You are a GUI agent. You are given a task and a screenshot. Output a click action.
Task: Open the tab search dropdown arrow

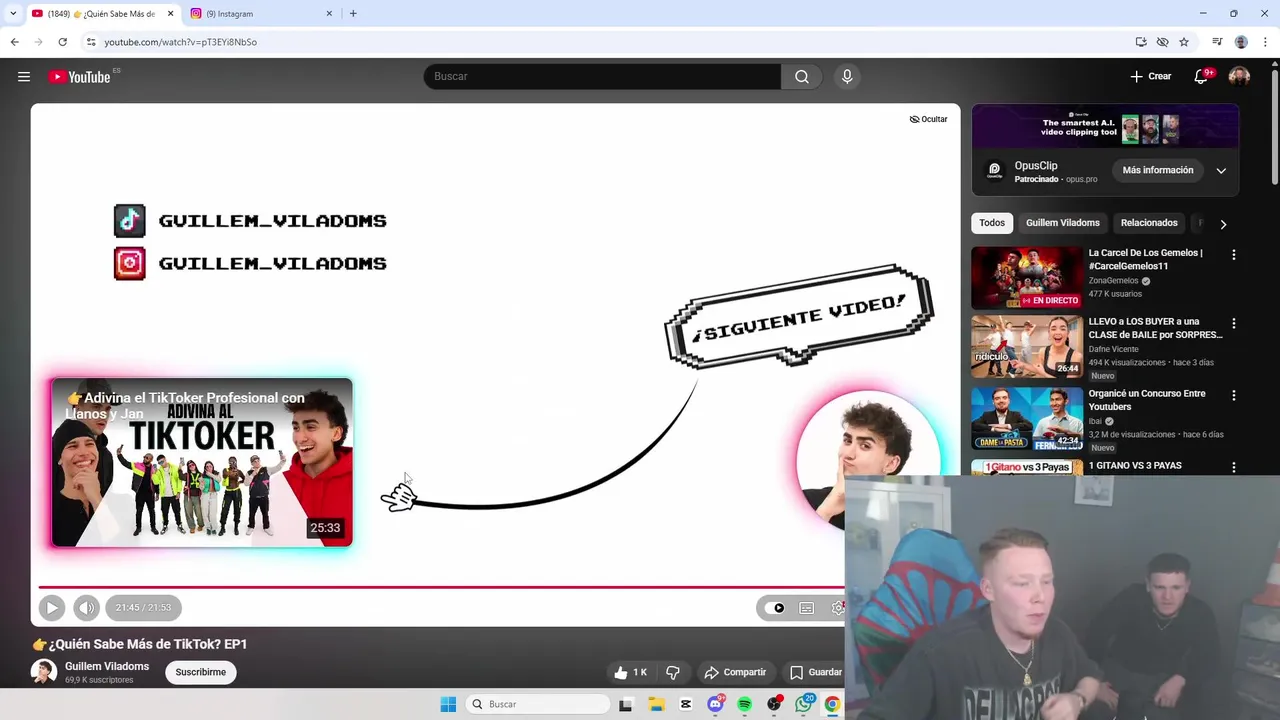pos(13,13)
